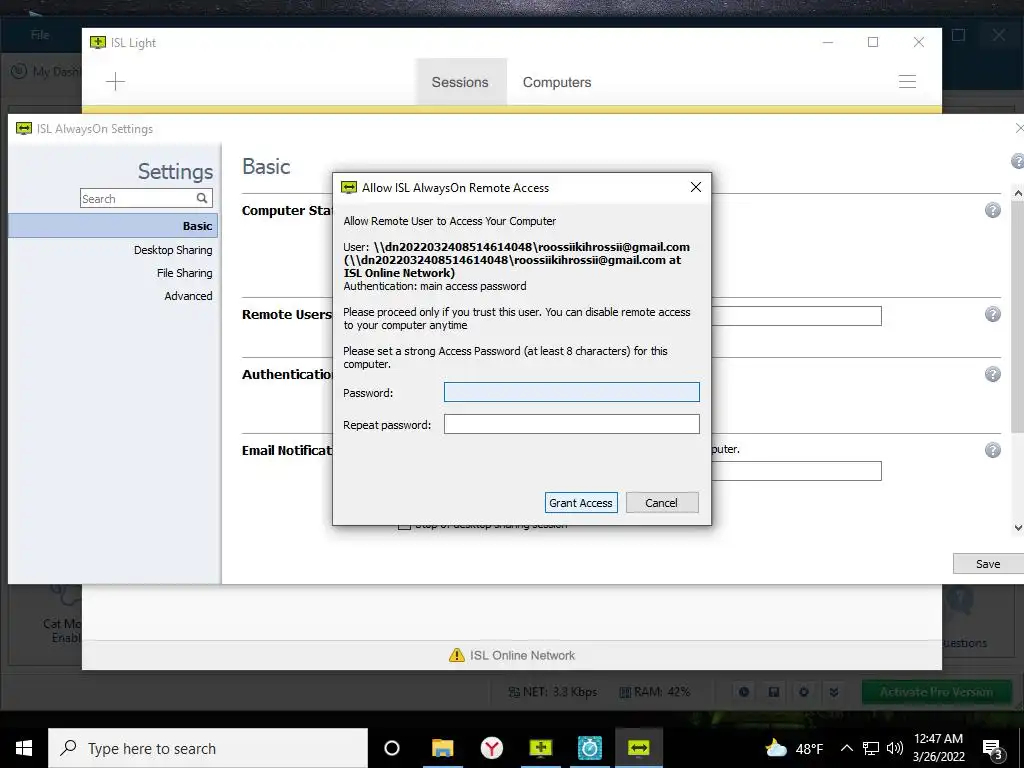Click the NET: 3.3 Kbps status readout

pos(552,692)
